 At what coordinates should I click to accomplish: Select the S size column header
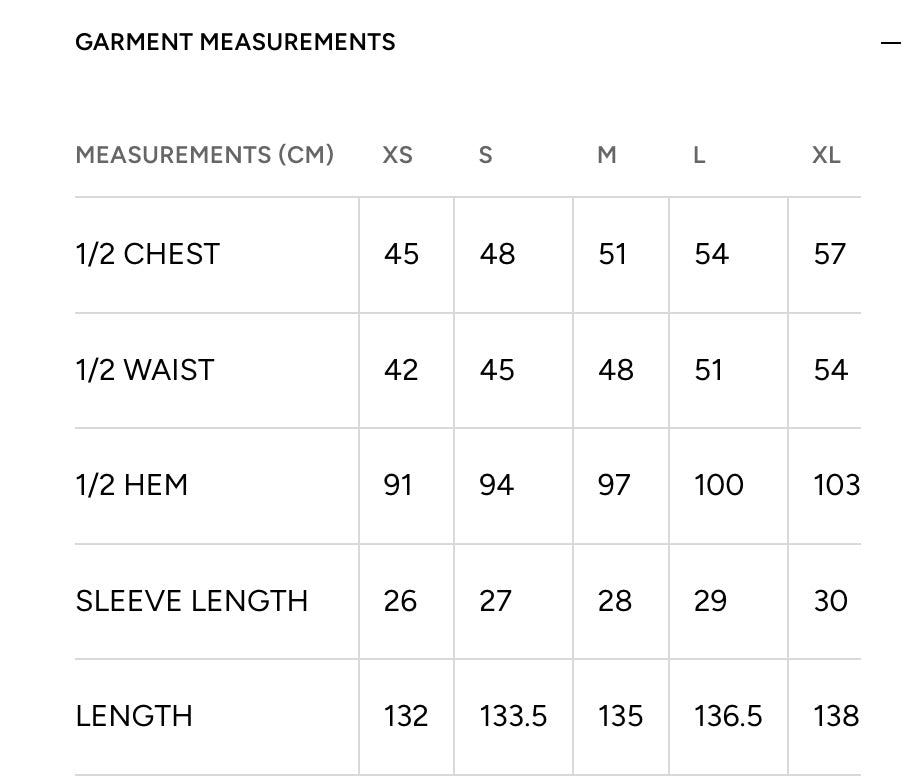click(486, 155)
